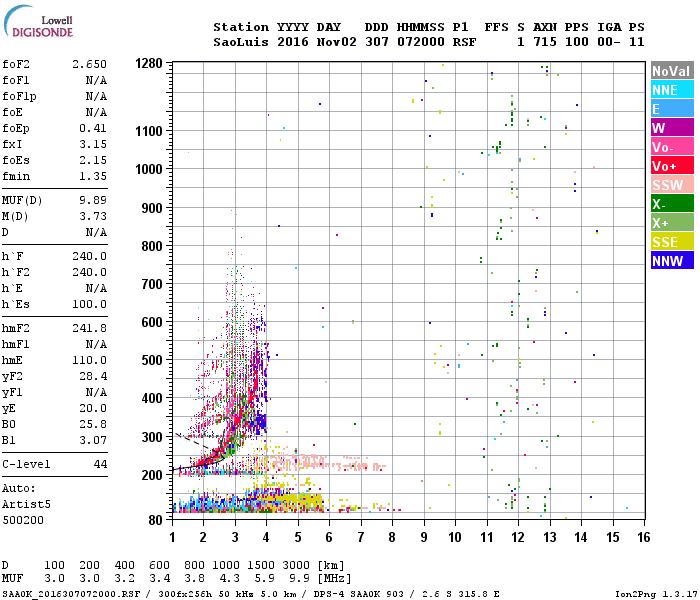Select the NNW blue legend swatch
Image resolution: width=700 pixels, height=600 pixels.
(x=672, y=261)
